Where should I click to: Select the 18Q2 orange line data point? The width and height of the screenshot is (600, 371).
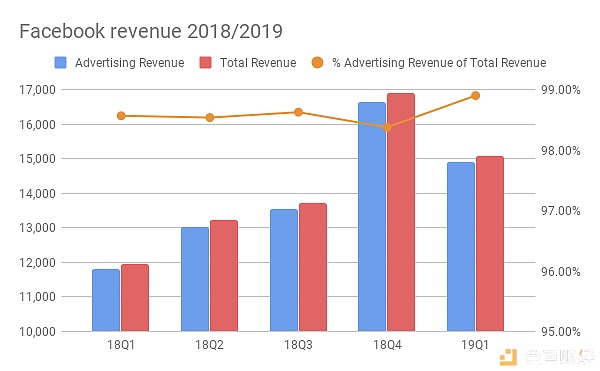(x=210, y=117)
